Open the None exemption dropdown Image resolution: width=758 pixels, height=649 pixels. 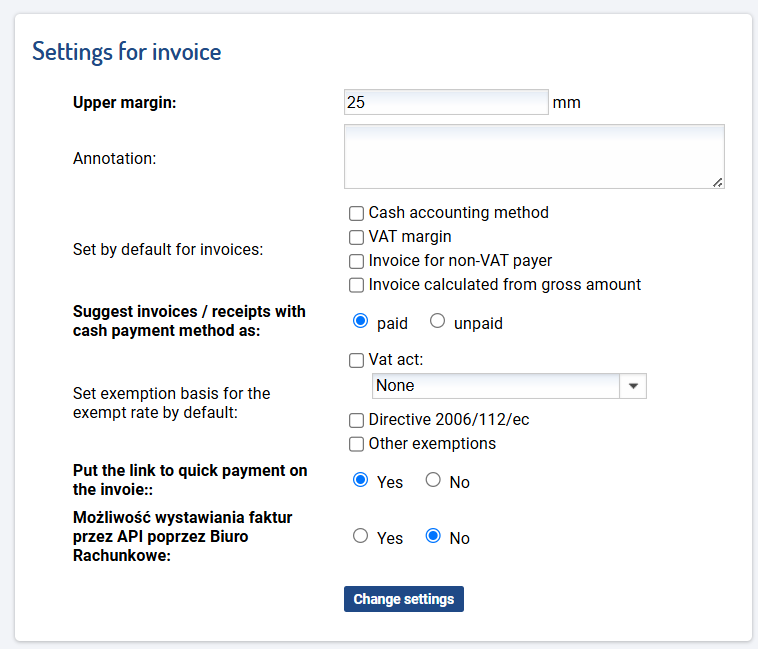[x=509, y=386]
